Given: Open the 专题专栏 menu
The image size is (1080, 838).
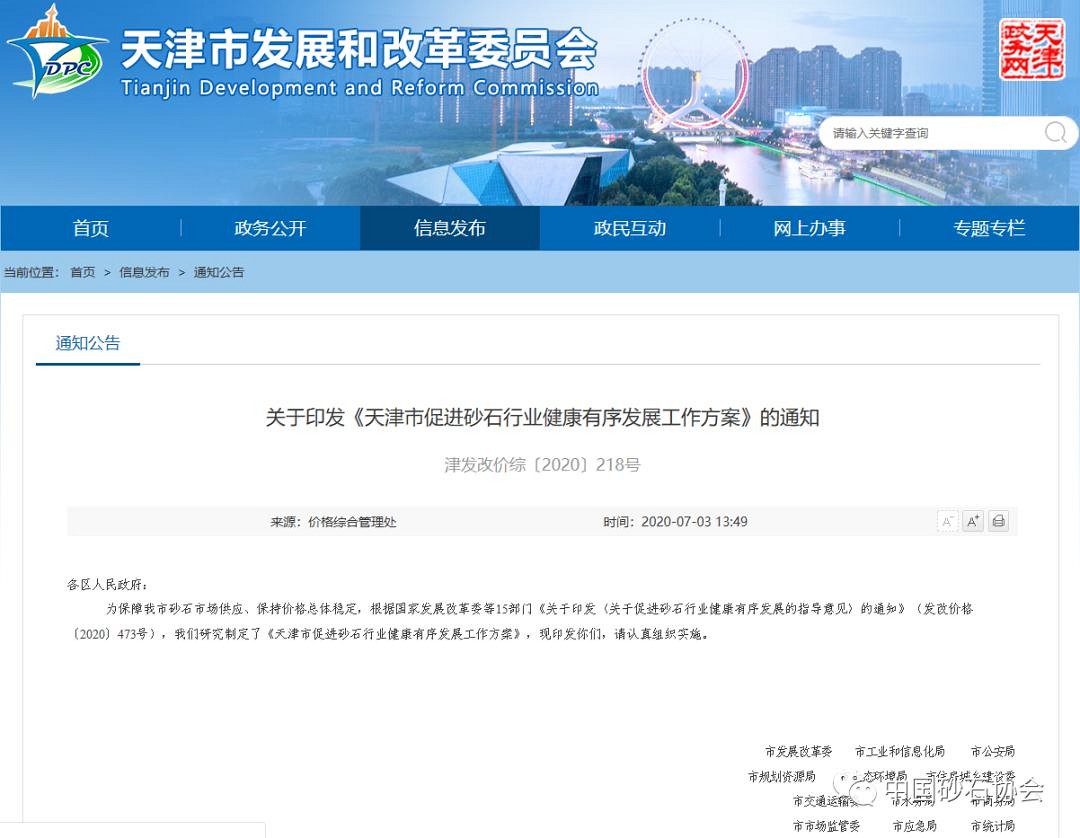Looking at the screenshot, I should pos(989,228).
